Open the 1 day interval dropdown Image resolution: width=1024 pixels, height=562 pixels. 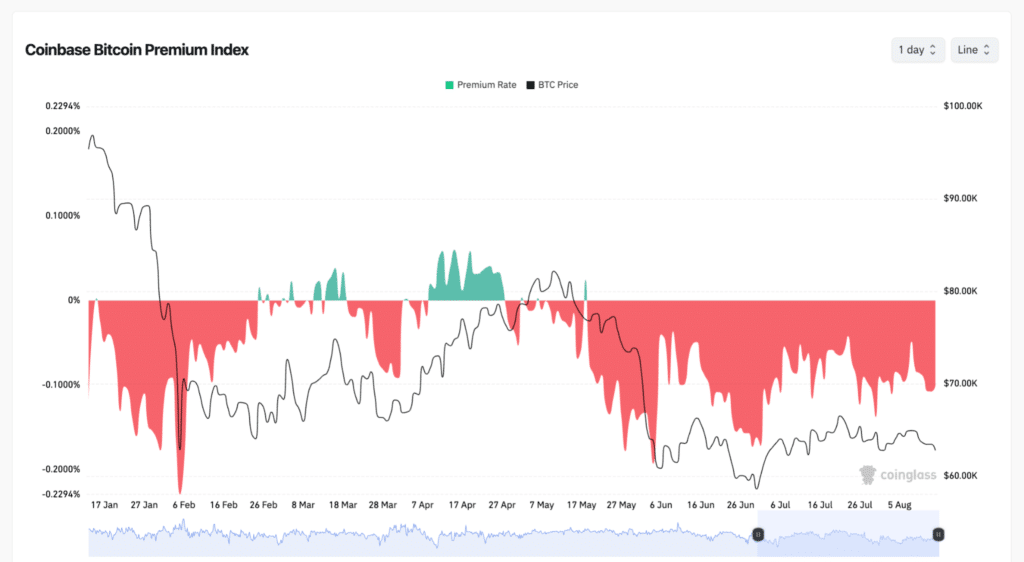click(x=918, y=50)
